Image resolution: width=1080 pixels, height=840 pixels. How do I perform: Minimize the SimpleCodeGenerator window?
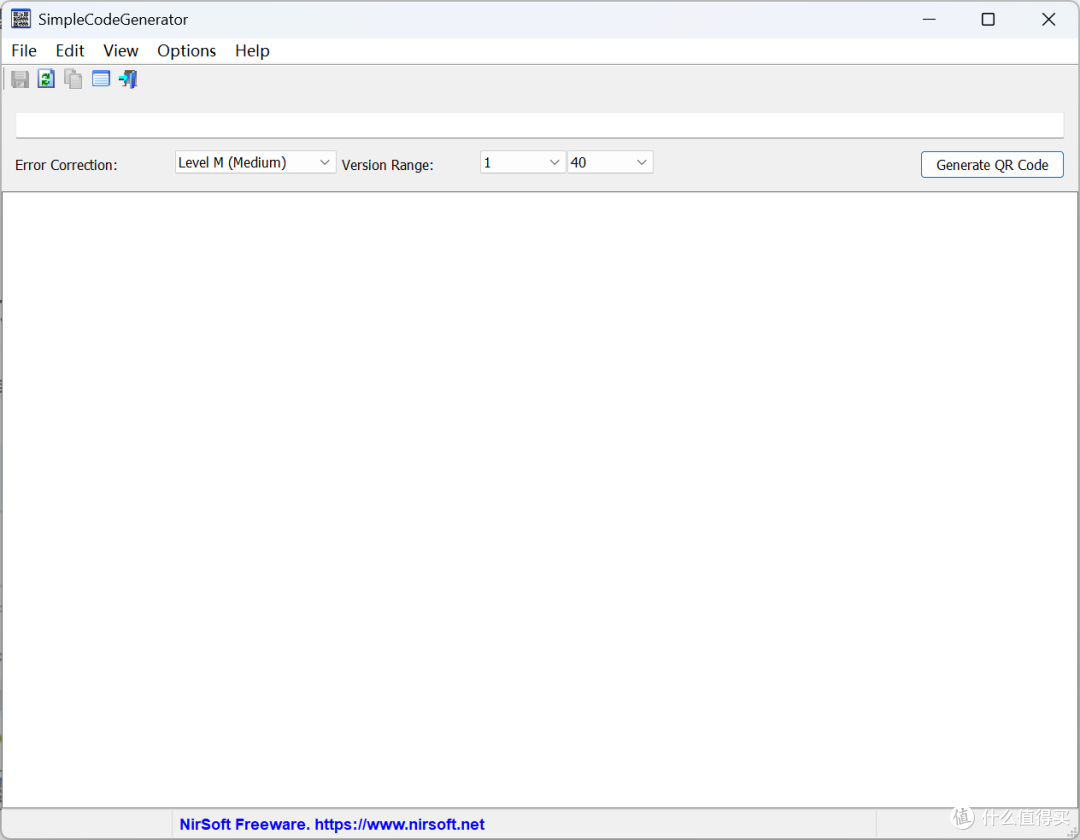coord(929,19)
